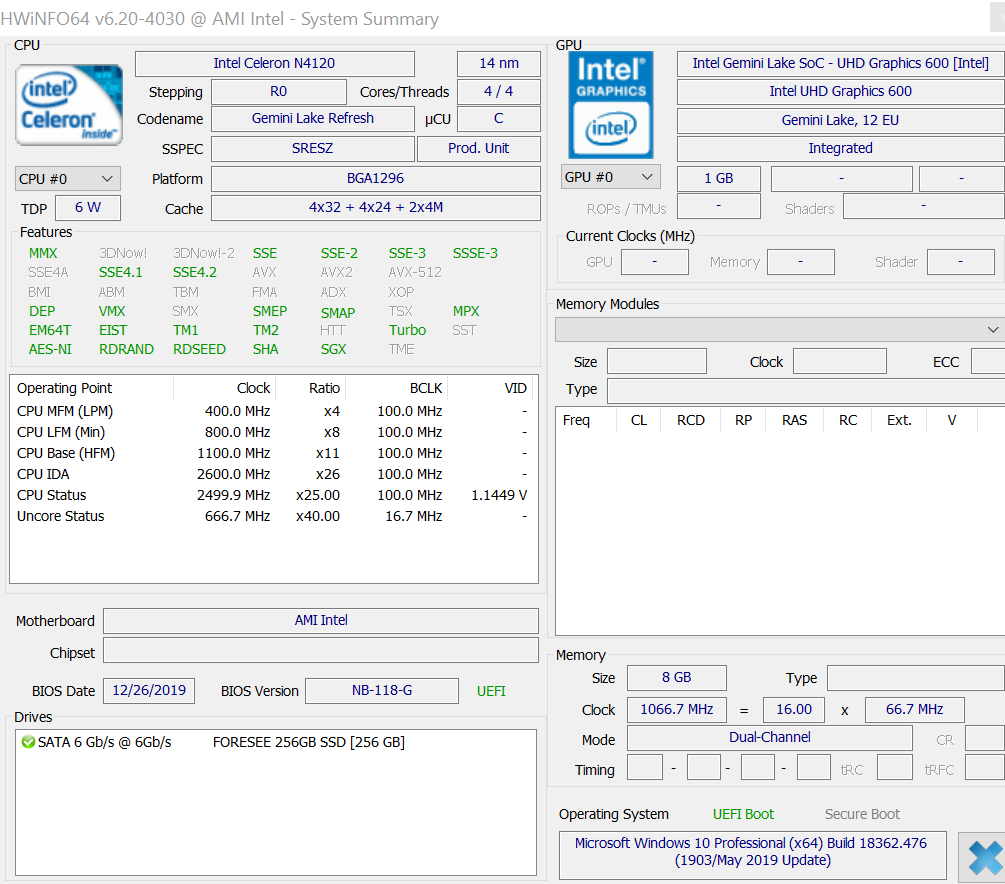Click the cache value 4x32 + 4x24 + 2x4M
The image size is (1005, 884).
point(376,208)
